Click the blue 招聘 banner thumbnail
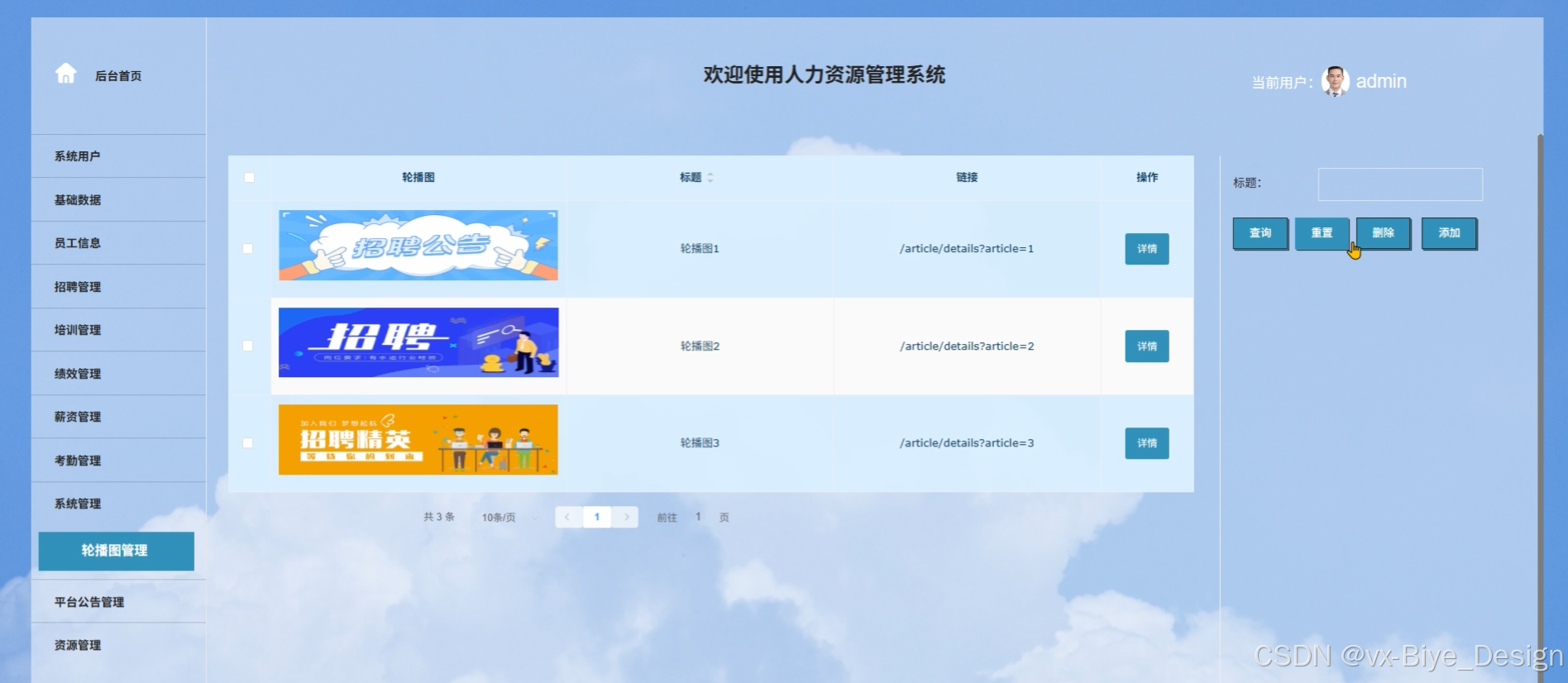The height and width of the screenshot is (683, 1568). tap(418, 342)
